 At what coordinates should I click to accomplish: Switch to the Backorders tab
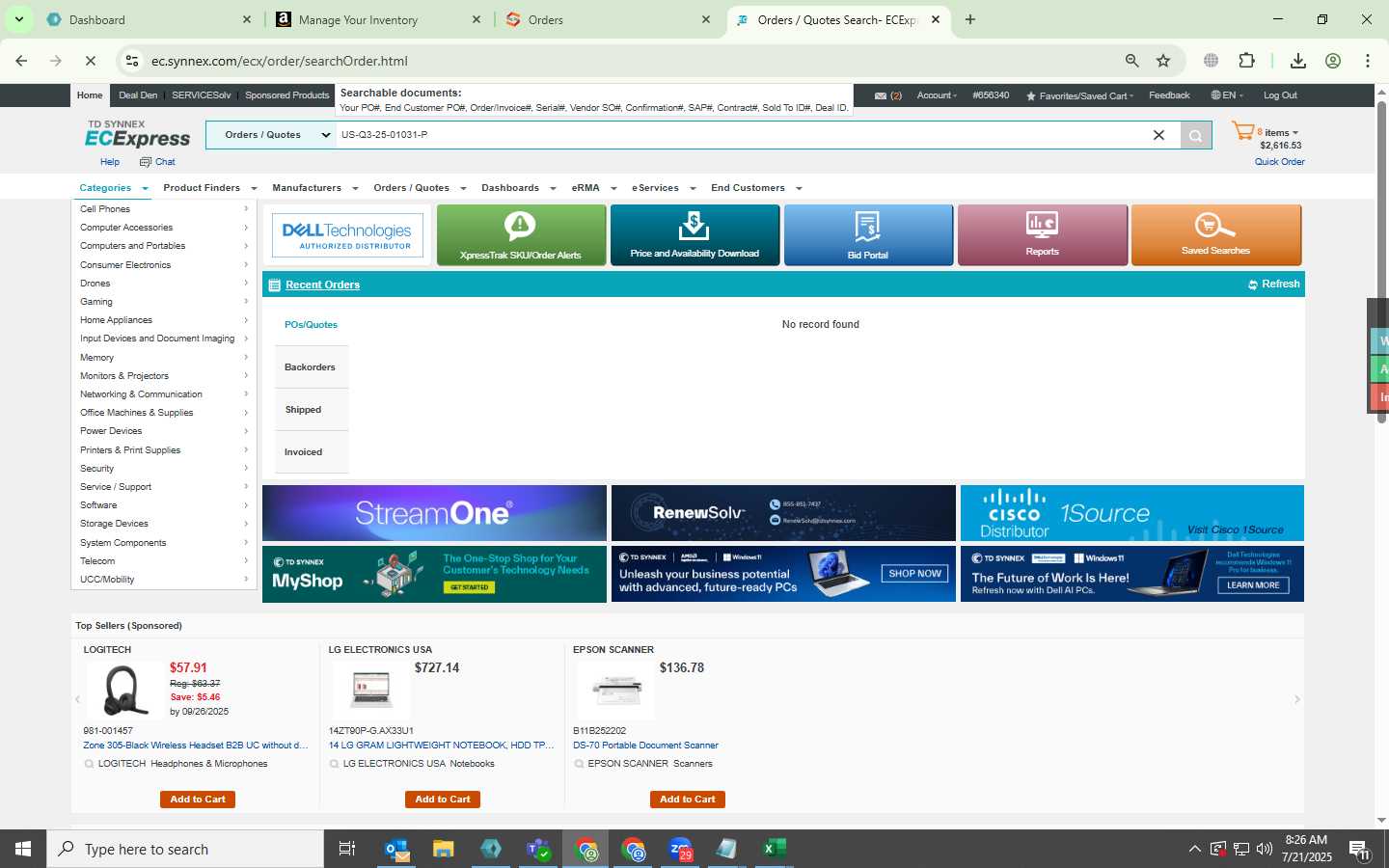[311, 367]
